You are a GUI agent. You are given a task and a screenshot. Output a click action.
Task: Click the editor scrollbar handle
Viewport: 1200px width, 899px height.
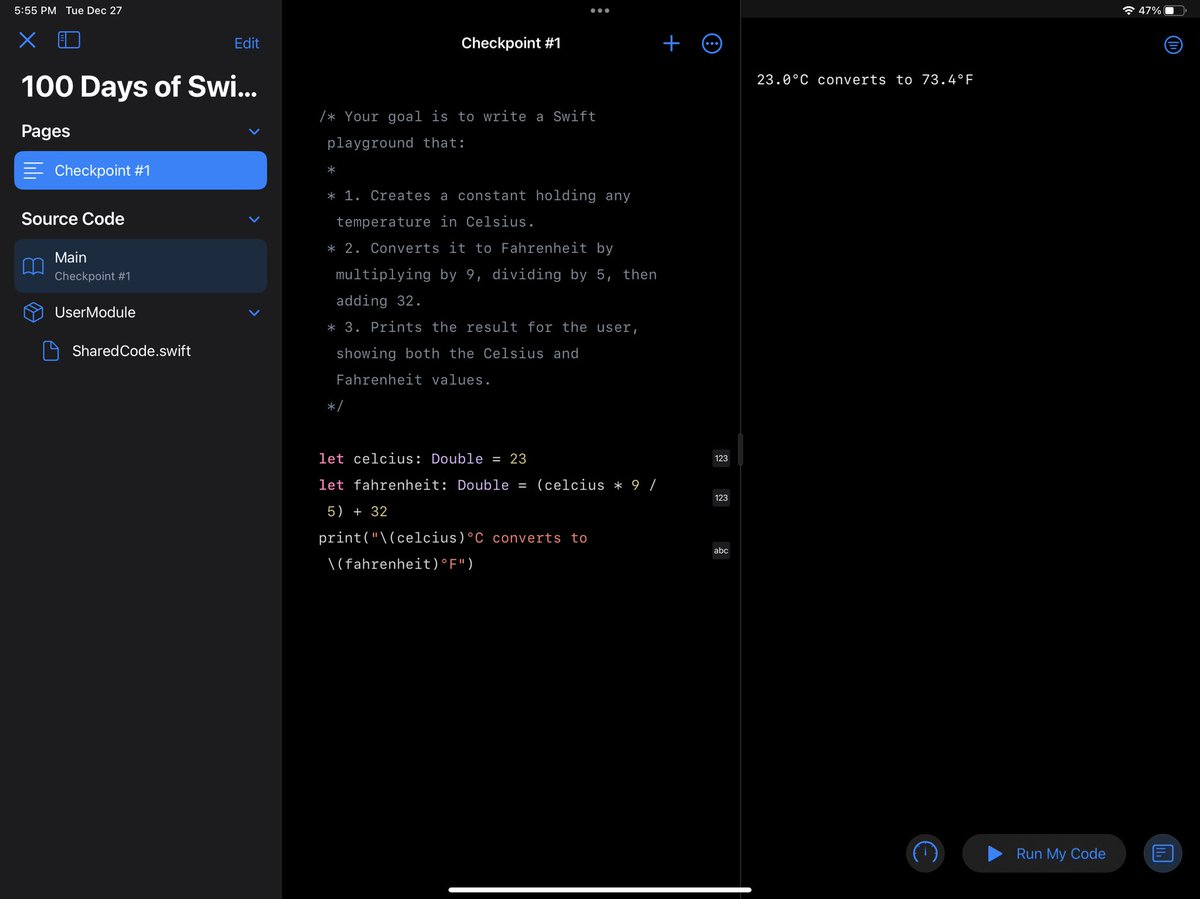tap(741, 449)
